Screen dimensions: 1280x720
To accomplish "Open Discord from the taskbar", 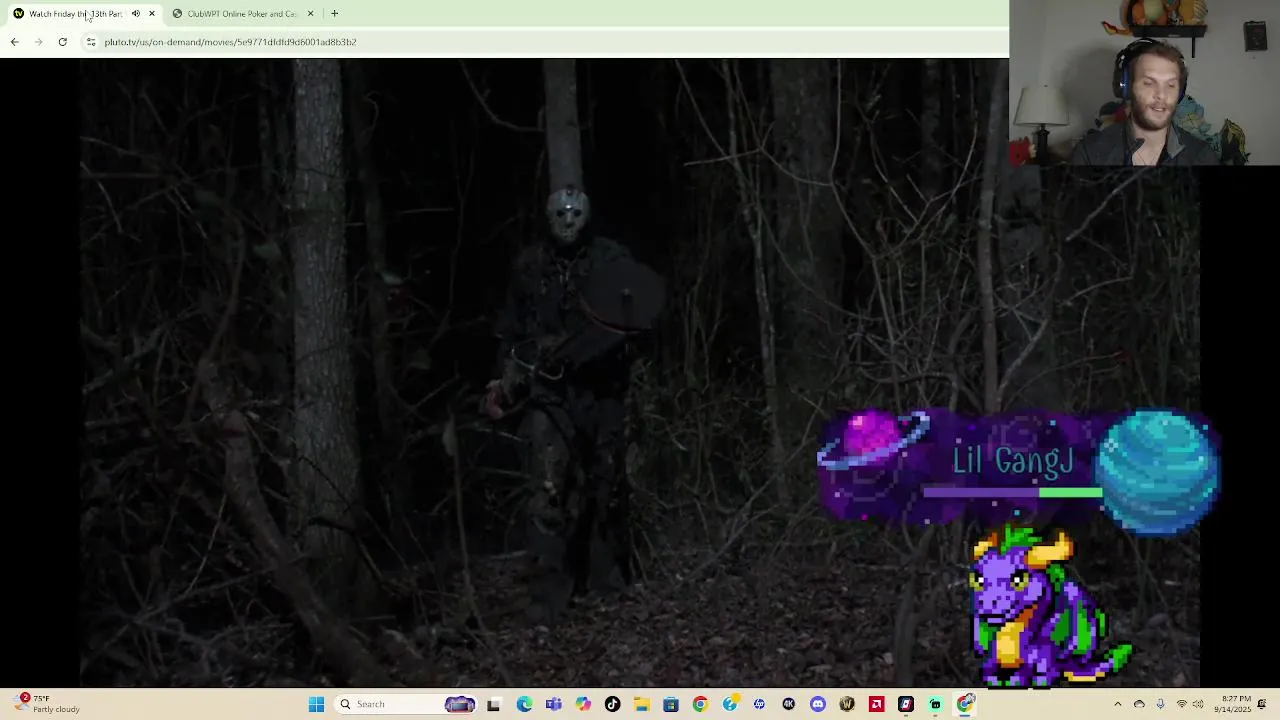I will [818, 704].
